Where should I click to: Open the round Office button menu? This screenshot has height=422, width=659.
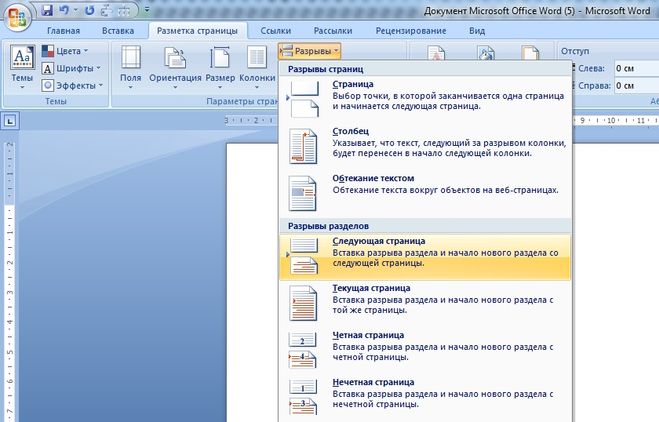17,16
